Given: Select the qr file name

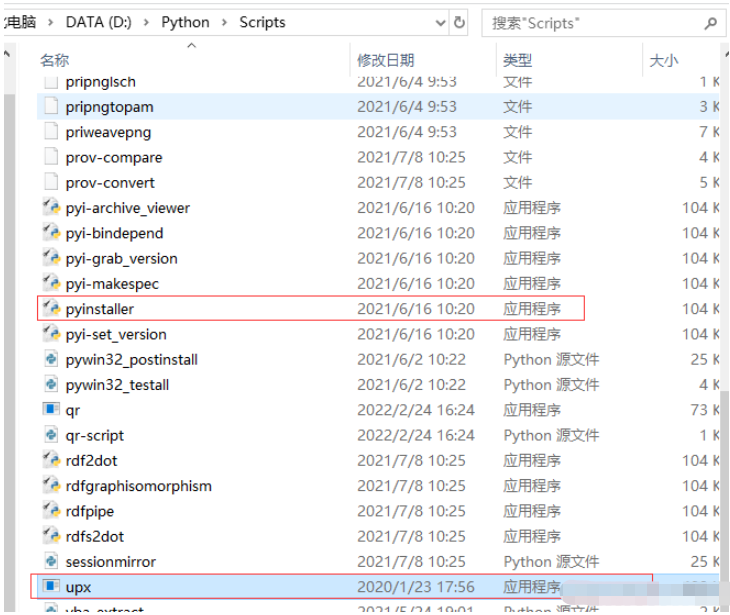Looking at the screenshot, I should point(73,410).
